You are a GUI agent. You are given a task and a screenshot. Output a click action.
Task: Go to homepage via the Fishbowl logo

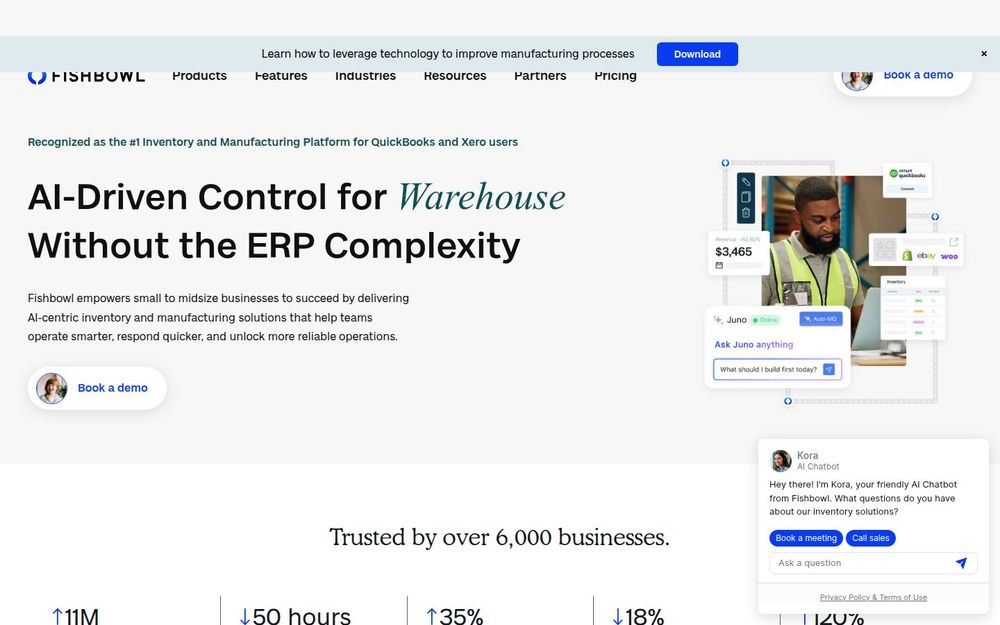[86, 76]
